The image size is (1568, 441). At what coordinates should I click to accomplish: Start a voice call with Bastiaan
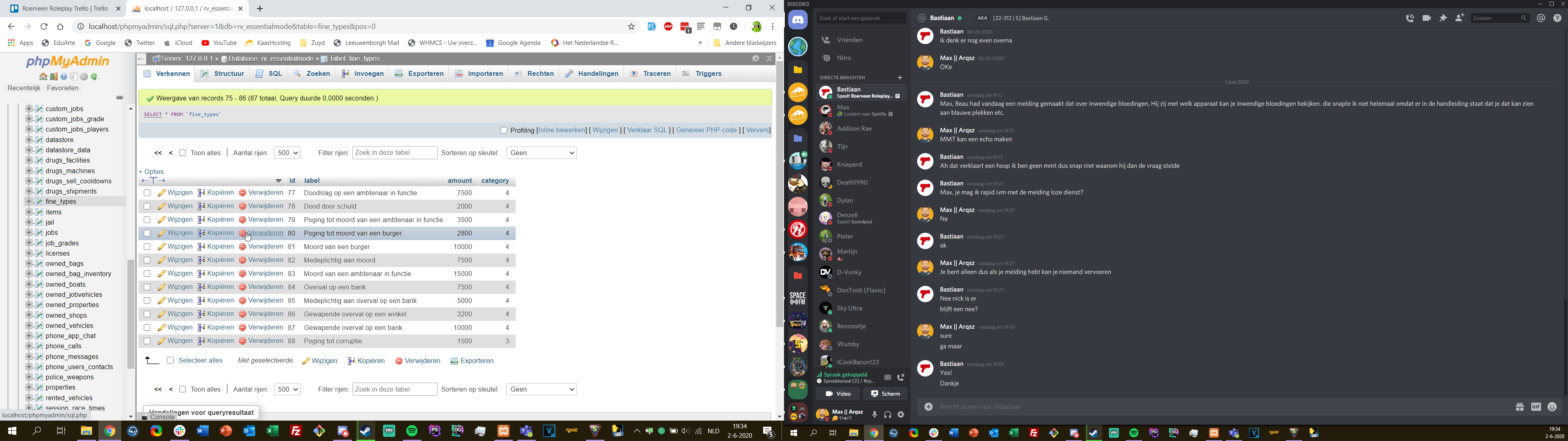point(1410,18)
